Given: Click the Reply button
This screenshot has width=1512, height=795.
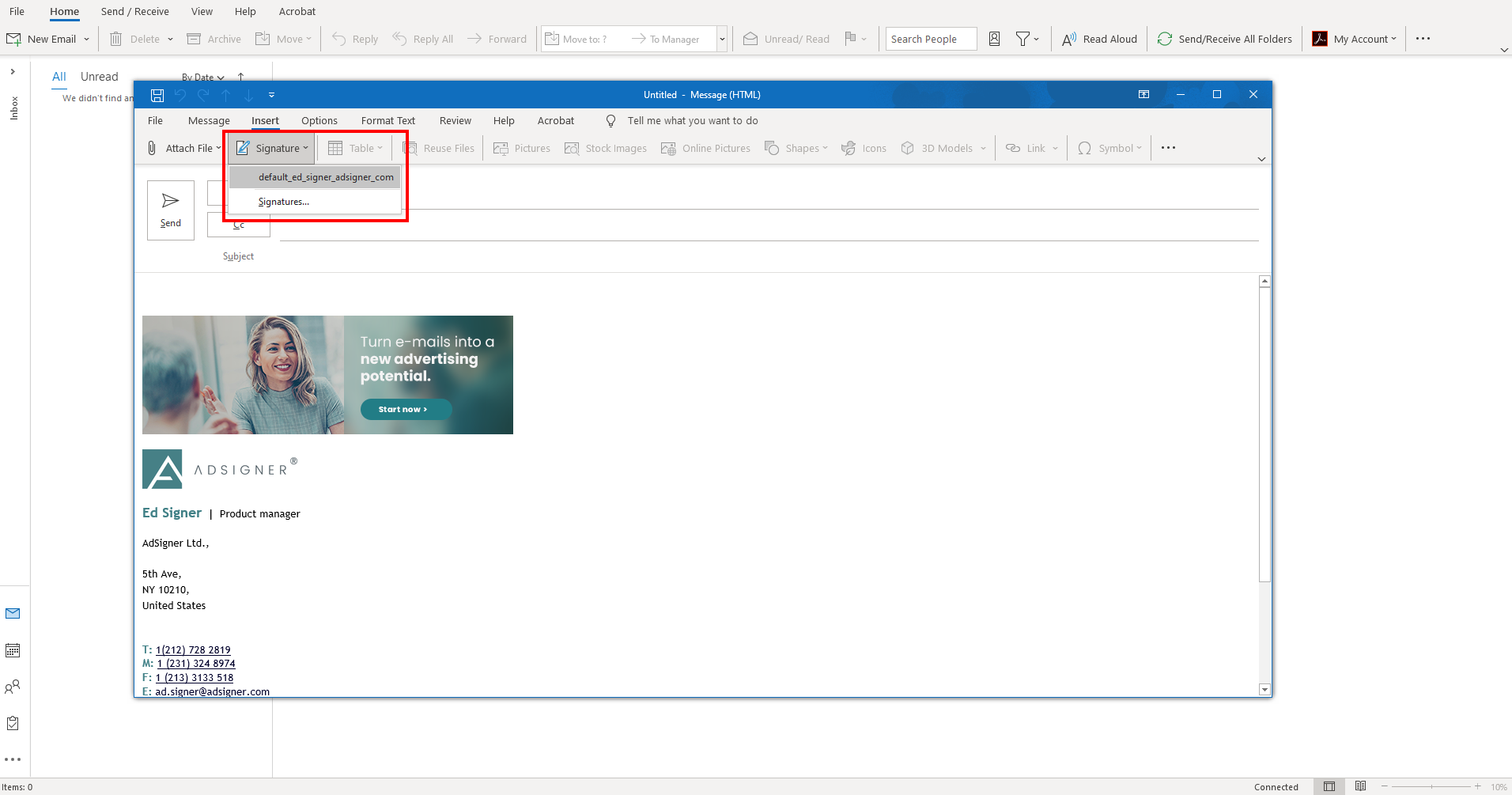Looking at the screenshot, I should pyautogui.click(x=355, y=39).
